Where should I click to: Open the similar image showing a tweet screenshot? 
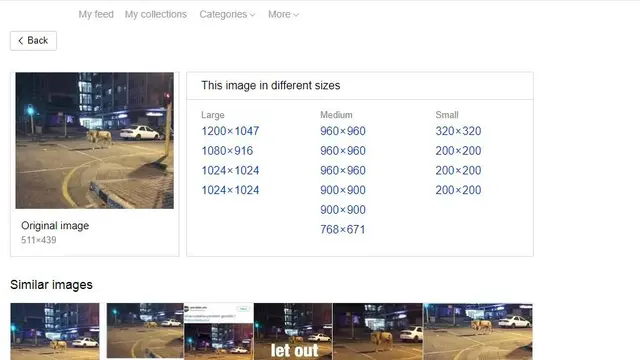[x=219, y=331]
